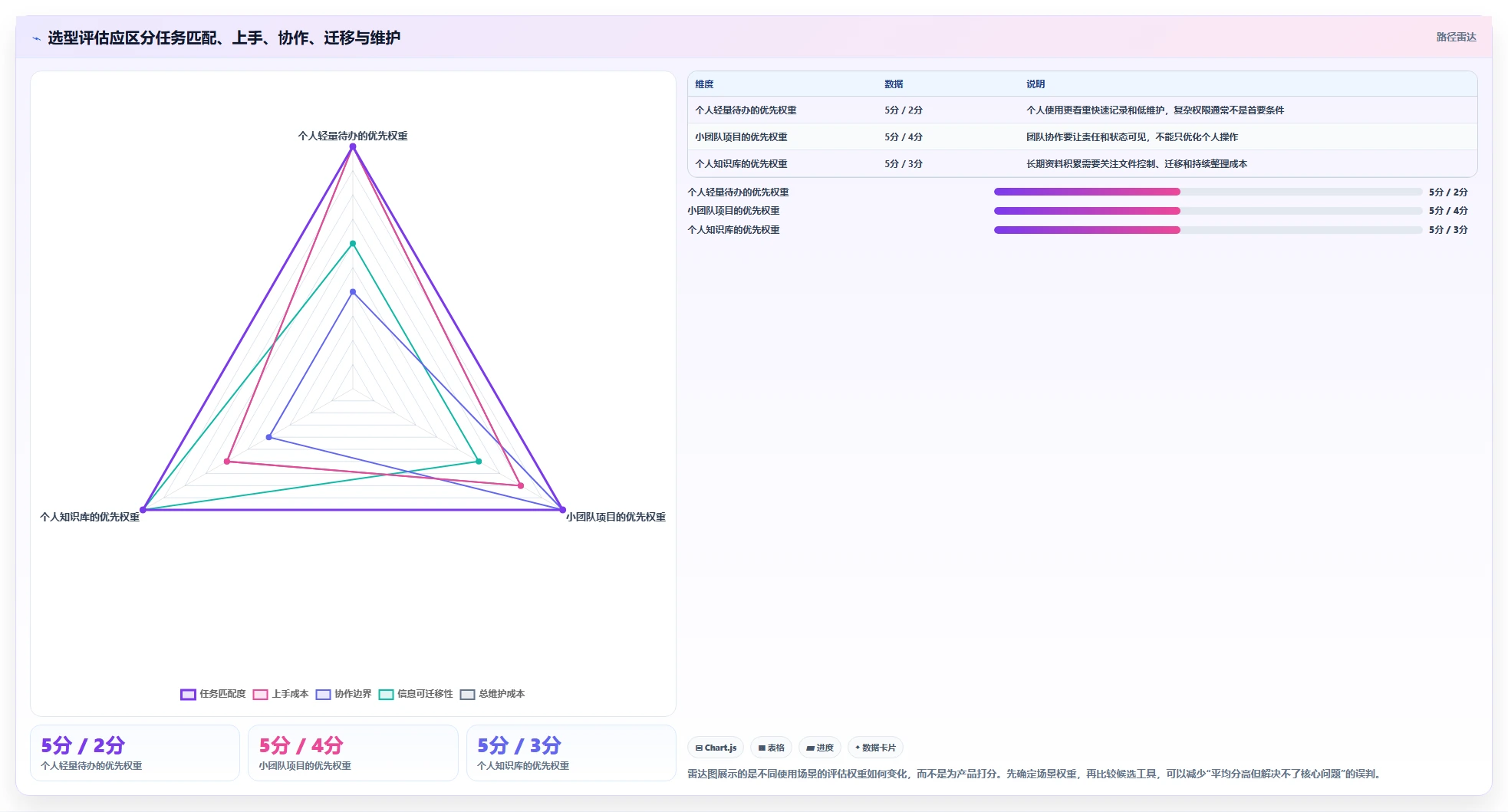The width and height of the screenshot is (1508, 812).
Task: Click the 说明 column header
Action: [1036, 84]
